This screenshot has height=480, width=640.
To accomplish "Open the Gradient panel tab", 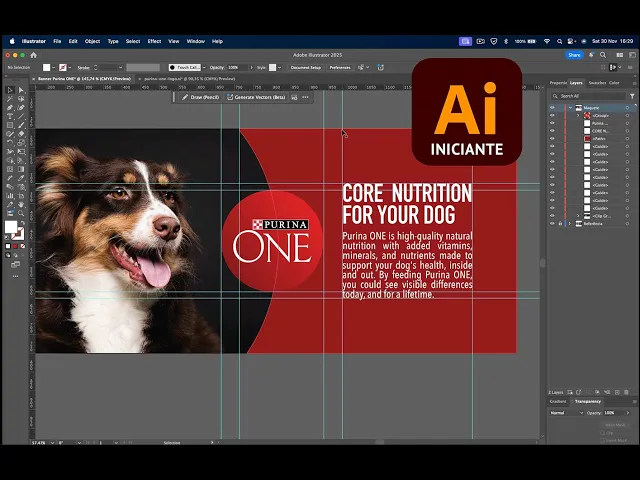I will point(558,402).
